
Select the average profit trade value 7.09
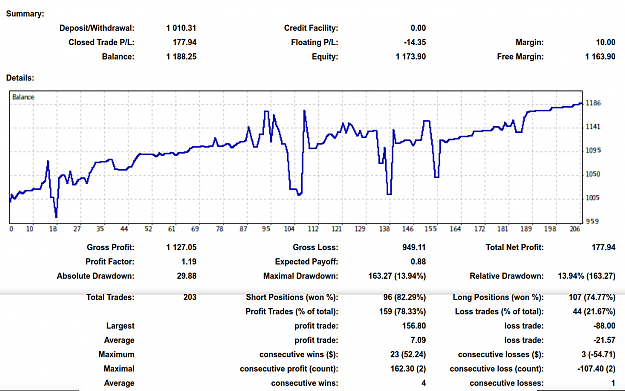(418, 340)
